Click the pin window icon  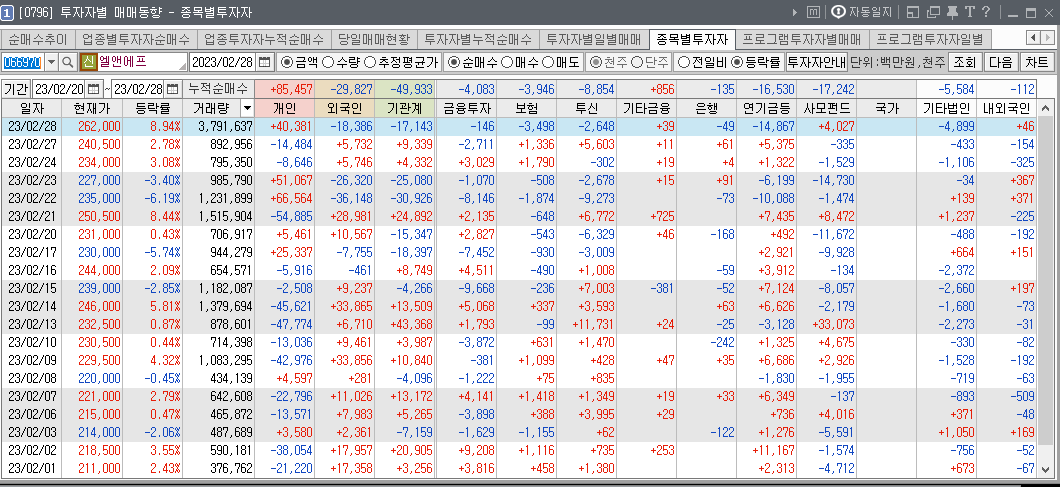(x=950, y=12)
